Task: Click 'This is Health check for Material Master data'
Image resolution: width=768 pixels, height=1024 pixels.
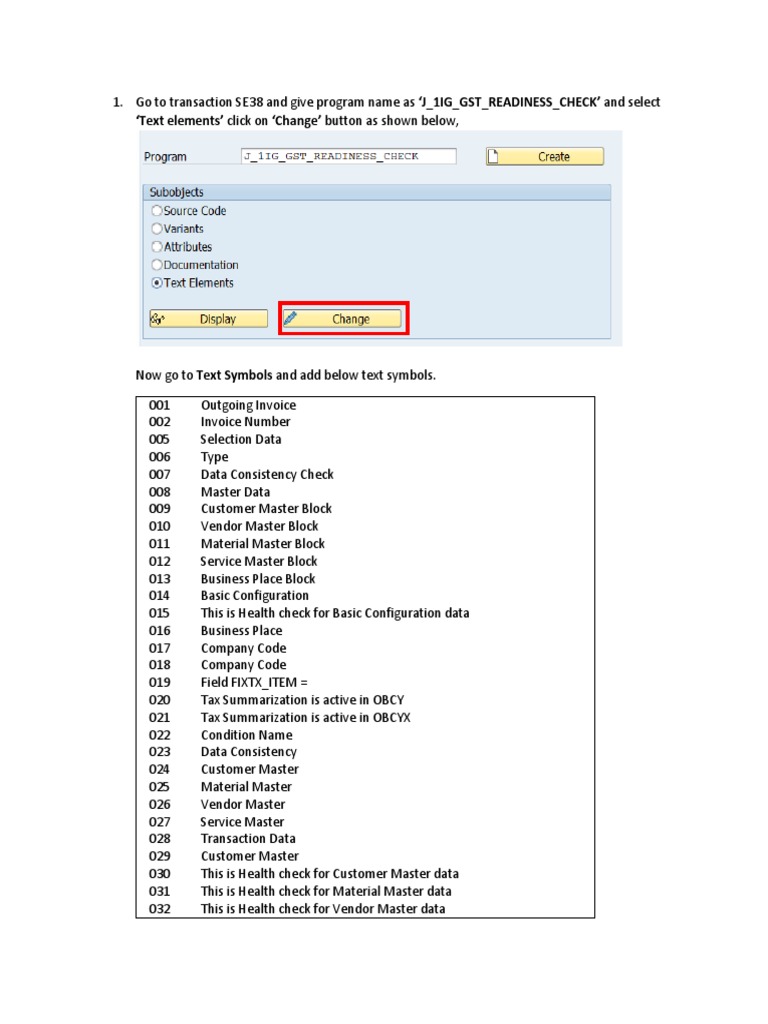Action: click(x=326, y=891)
